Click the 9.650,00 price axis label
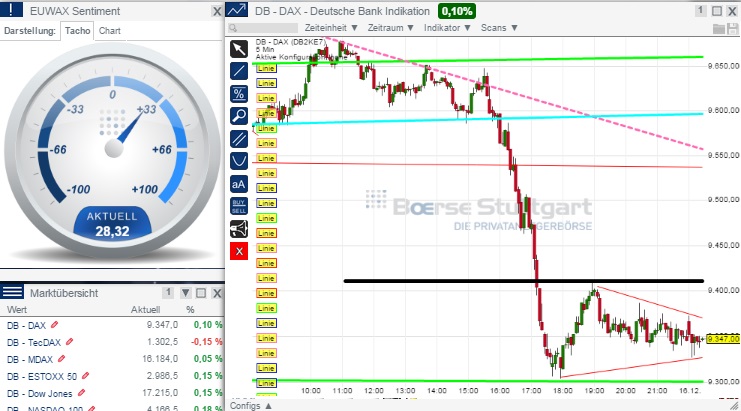This screenshot has height=411, width=741. (723, 66)
